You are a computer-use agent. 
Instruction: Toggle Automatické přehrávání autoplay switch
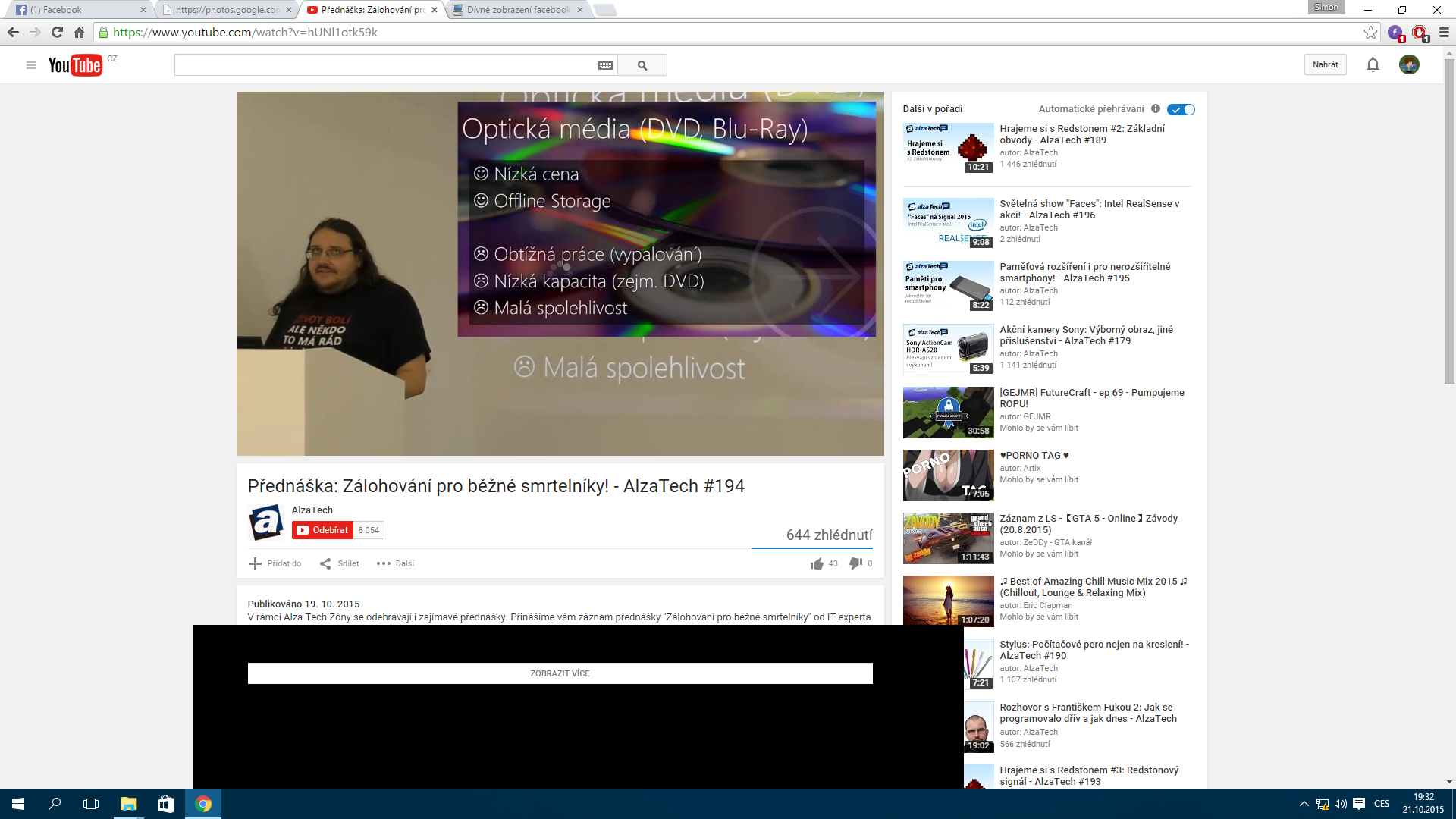1181,109
